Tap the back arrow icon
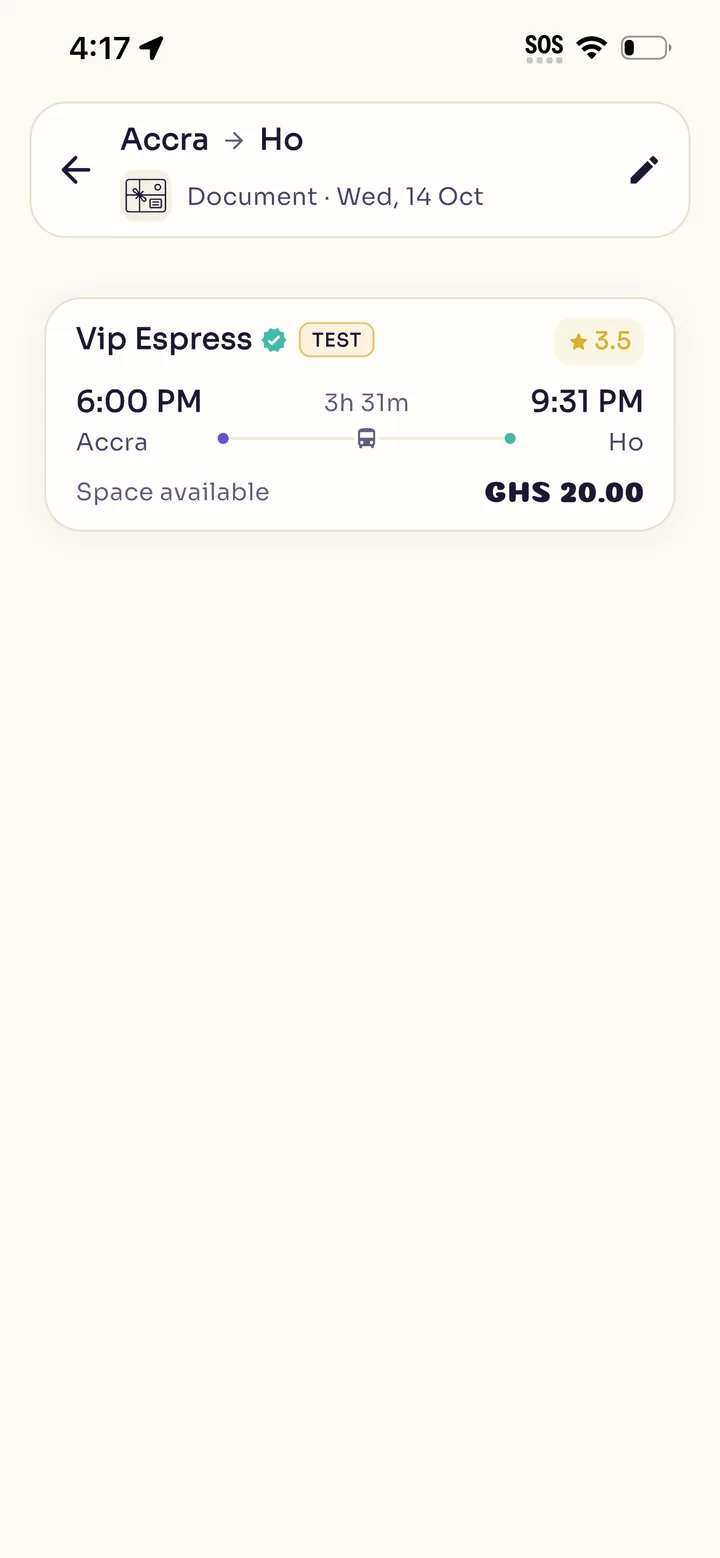720x1558 pixels. point(76,170)
